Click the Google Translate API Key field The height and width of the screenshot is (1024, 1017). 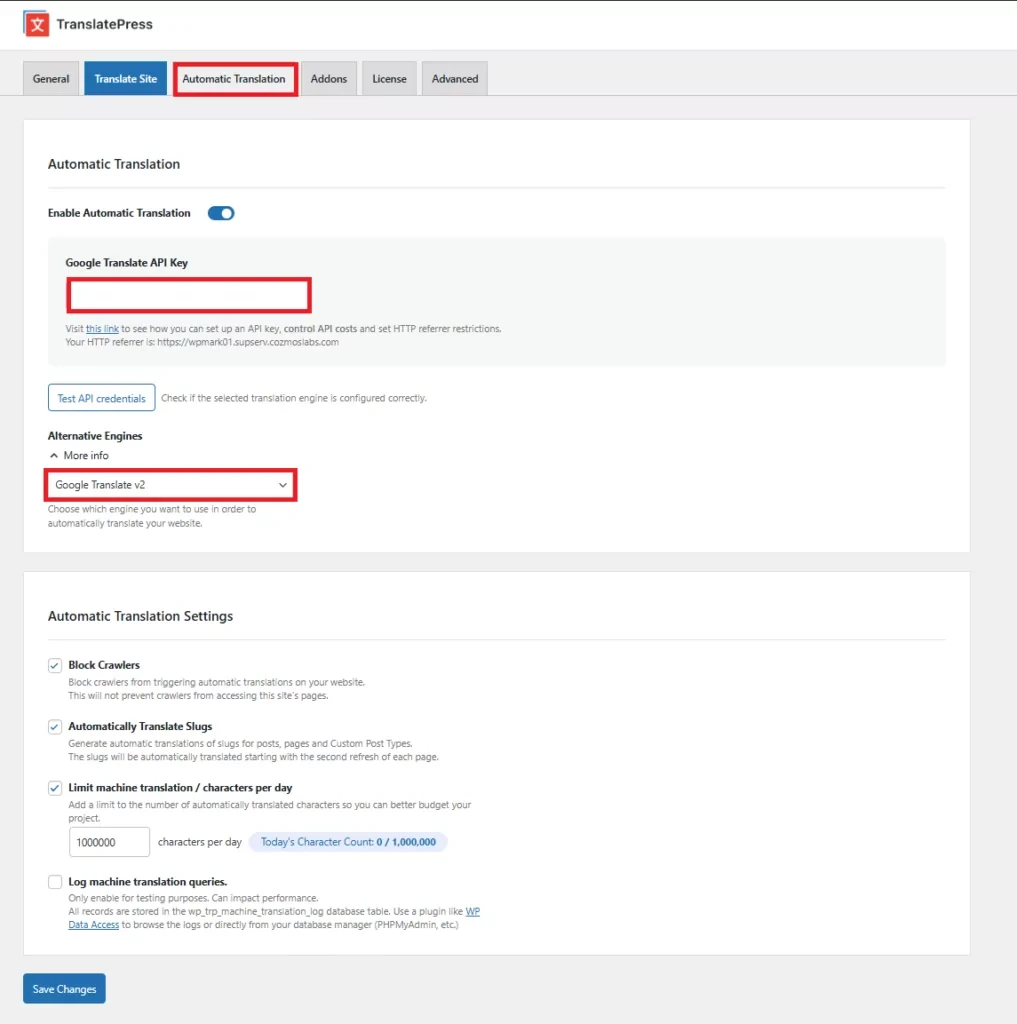point(189,296)
